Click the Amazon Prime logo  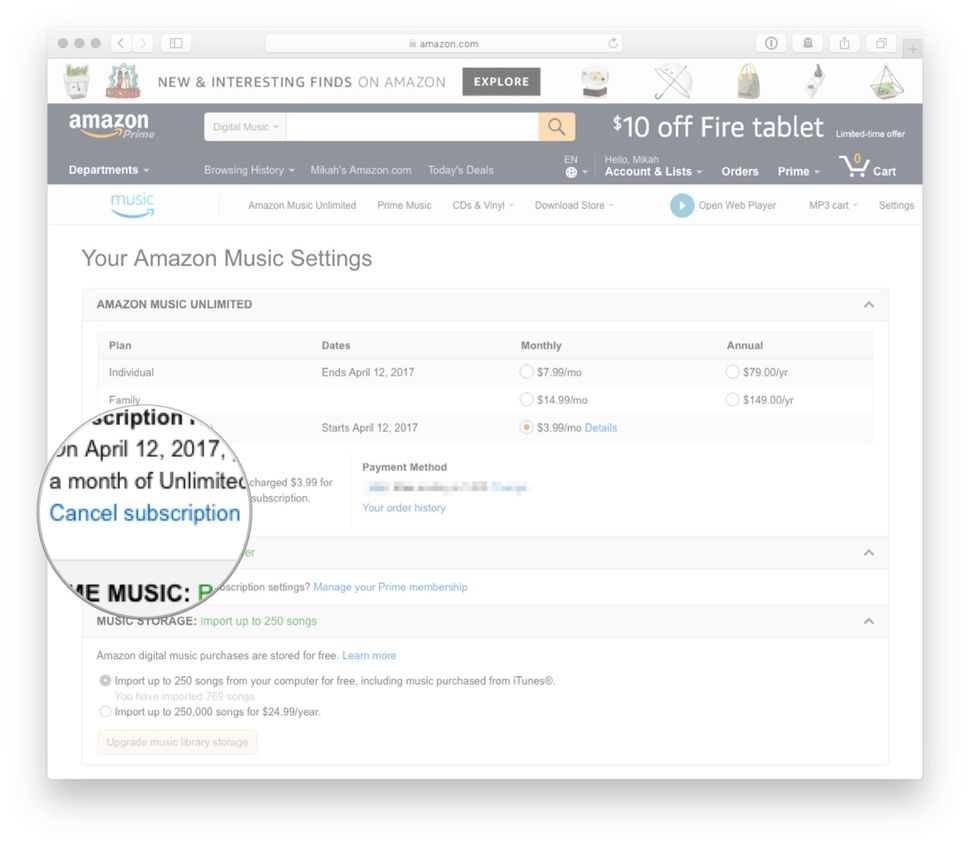point(110,126)
